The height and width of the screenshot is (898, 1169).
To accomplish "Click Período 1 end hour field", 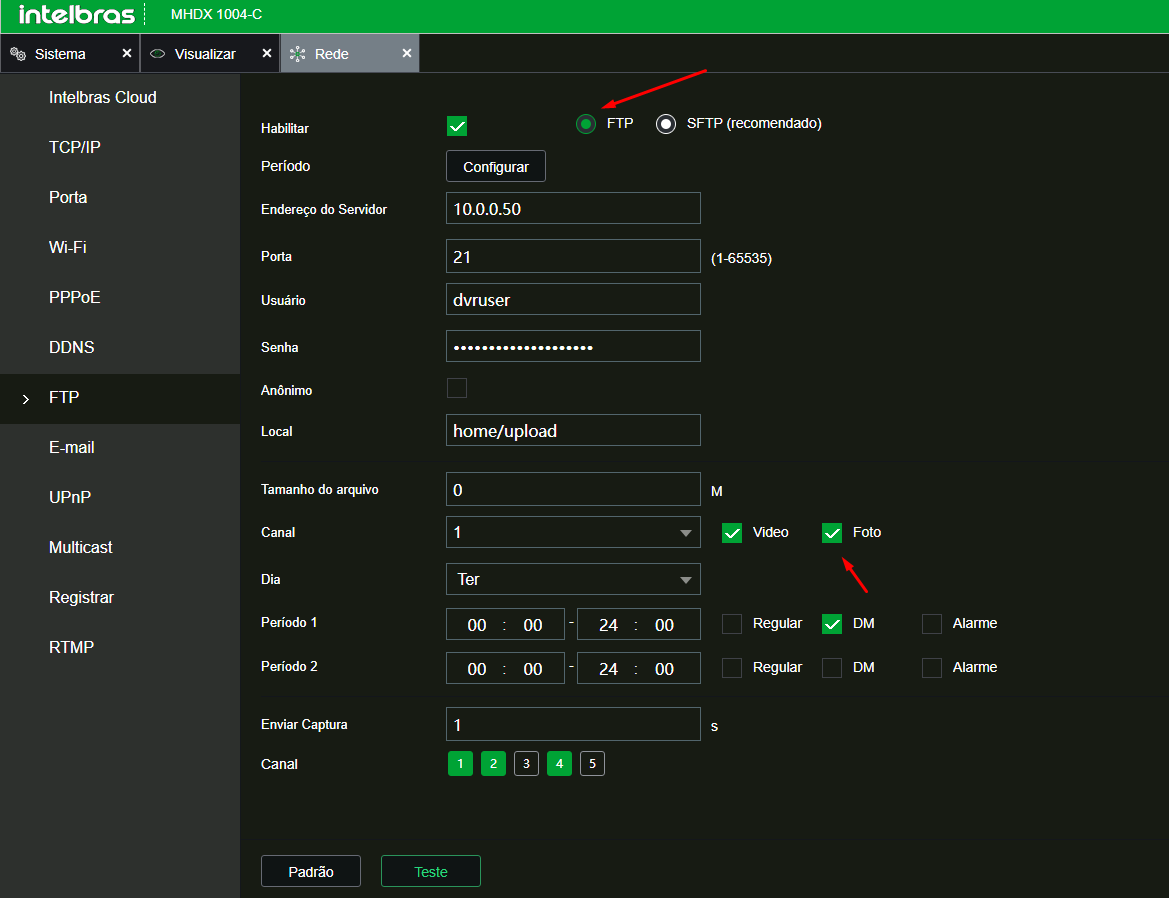I will pyautogui.click(x=608, y=625).
